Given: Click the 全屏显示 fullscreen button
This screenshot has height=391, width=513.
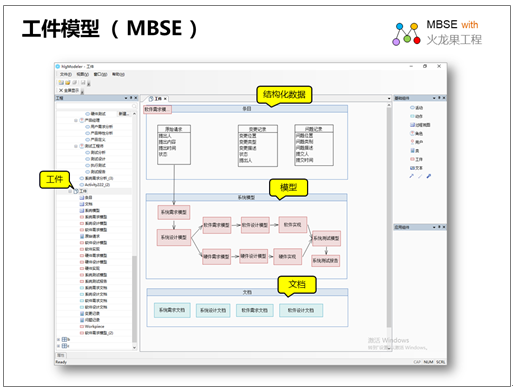Looking at the screenshot, I should (x=69, y=90).
